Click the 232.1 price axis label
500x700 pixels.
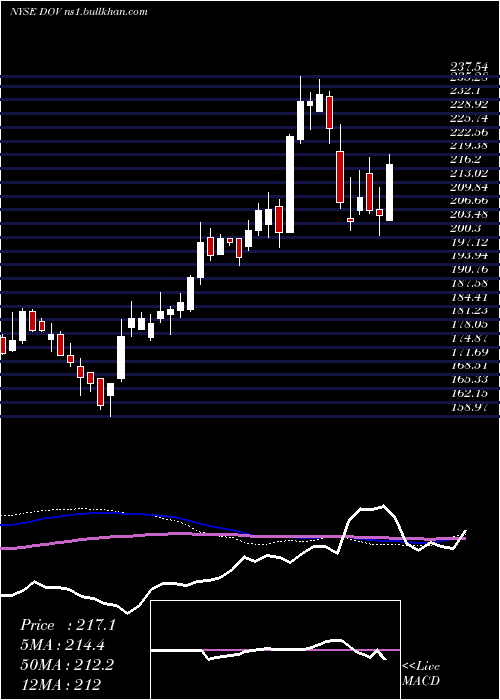point(465,90)
